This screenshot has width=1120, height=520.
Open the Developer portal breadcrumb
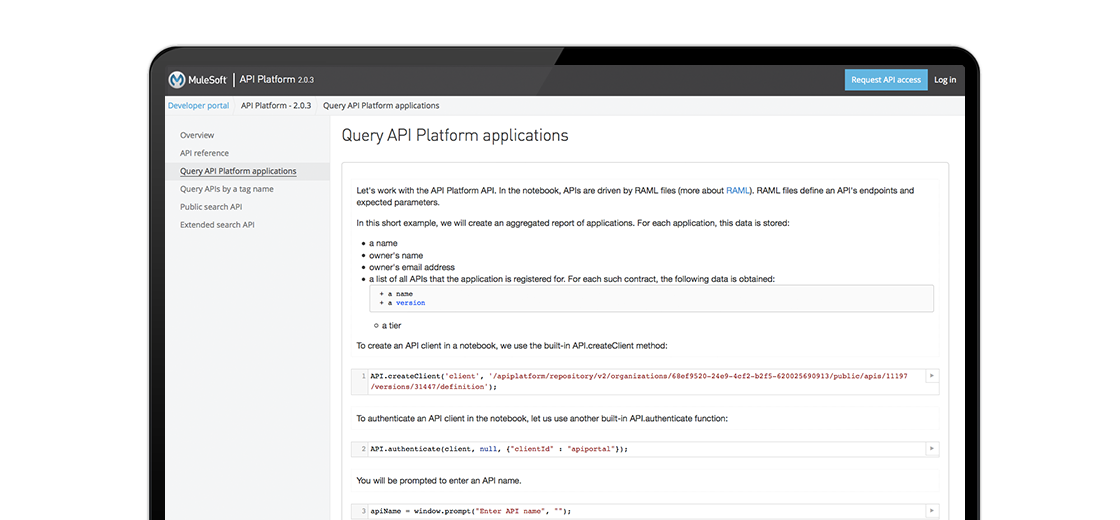(199, 106)
